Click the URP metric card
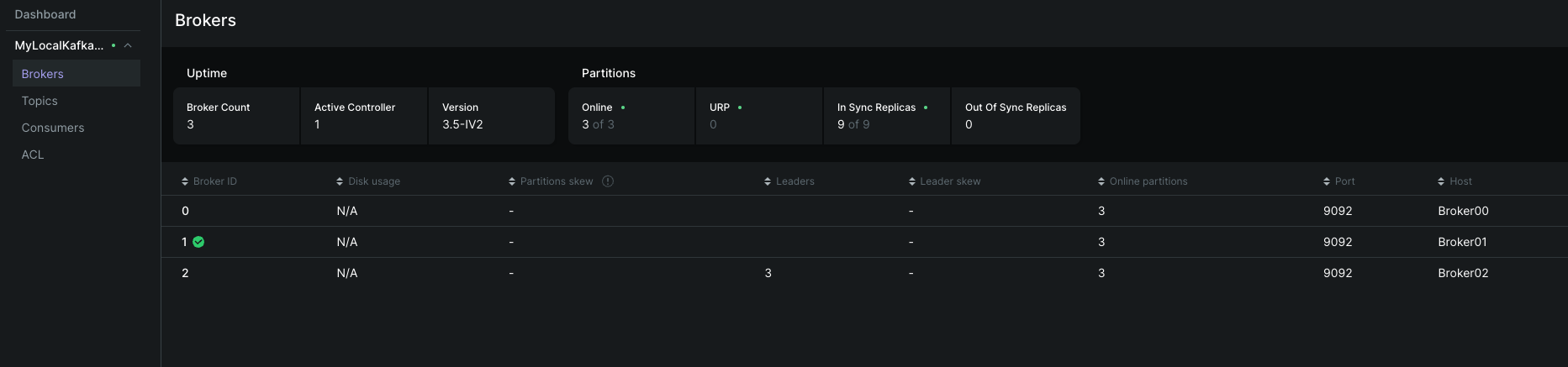Viewport: 1568px width, 367px height. [x=759, y=116]
